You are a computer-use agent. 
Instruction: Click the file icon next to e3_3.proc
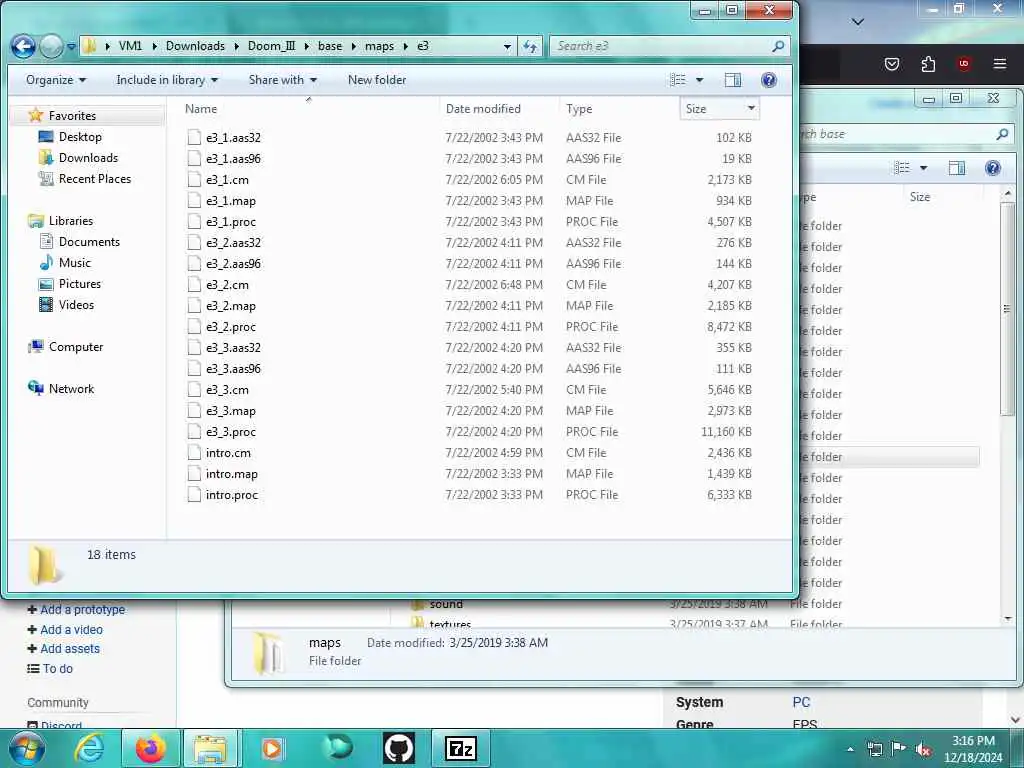[194, 432]
